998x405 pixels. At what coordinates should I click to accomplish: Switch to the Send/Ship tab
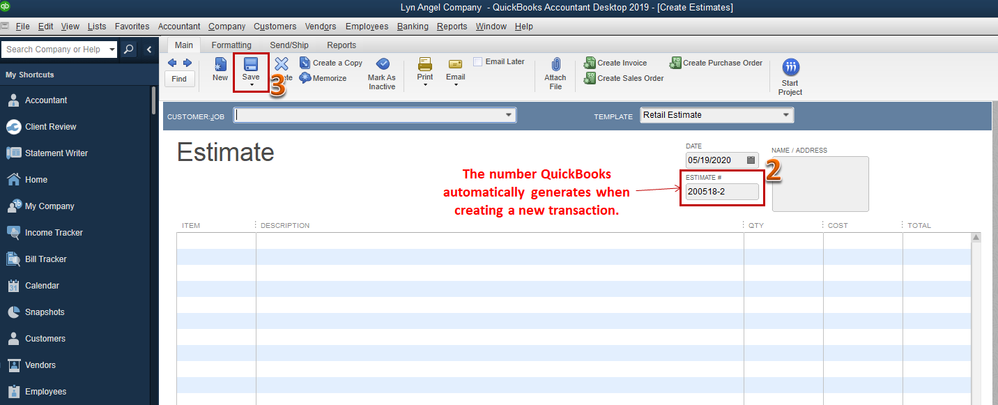coord(289,45)
